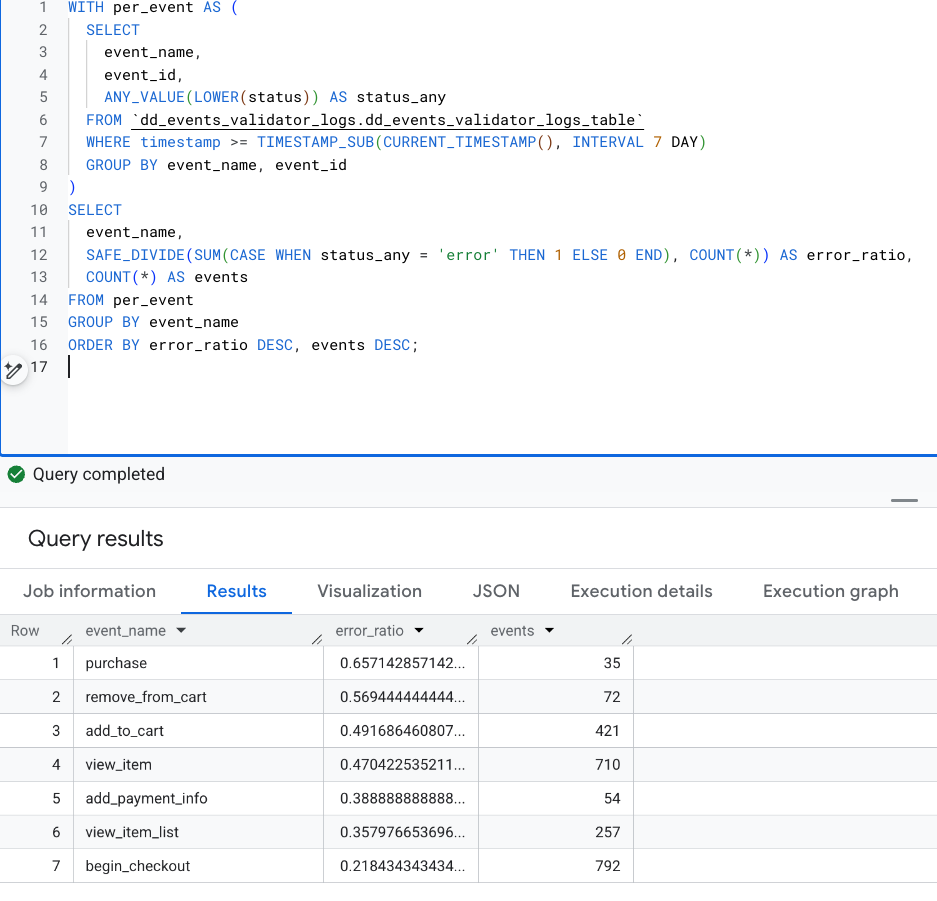Click the Row column resize handle

coord(67,639)
